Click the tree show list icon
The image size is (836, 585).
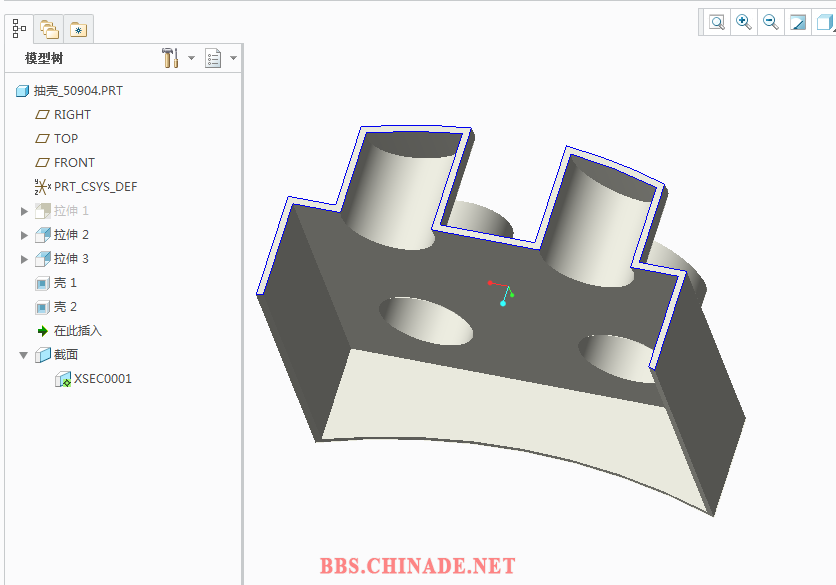point(213,58)
